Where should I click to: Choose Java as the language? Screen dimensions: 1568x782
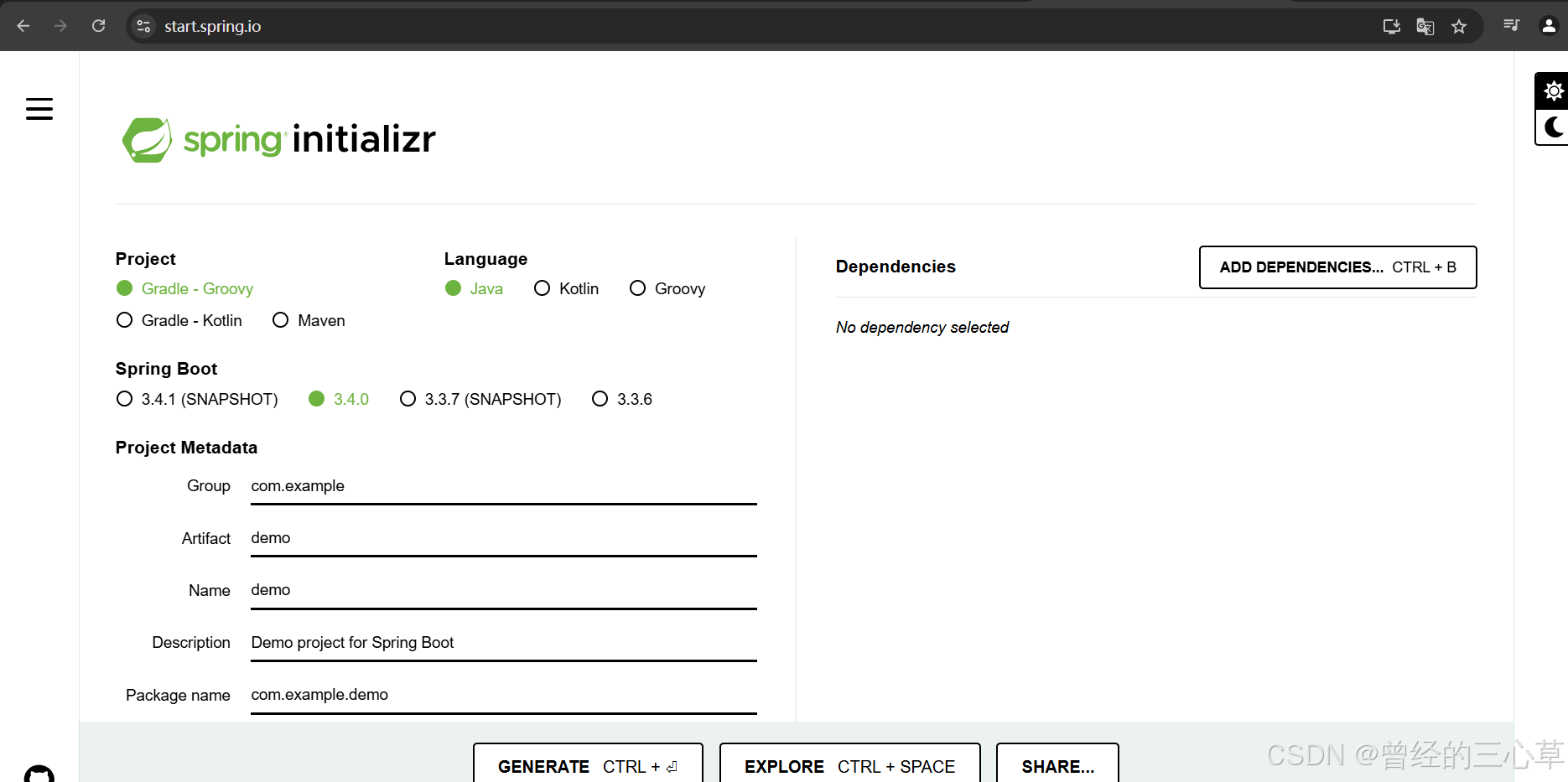click(474, 288)
